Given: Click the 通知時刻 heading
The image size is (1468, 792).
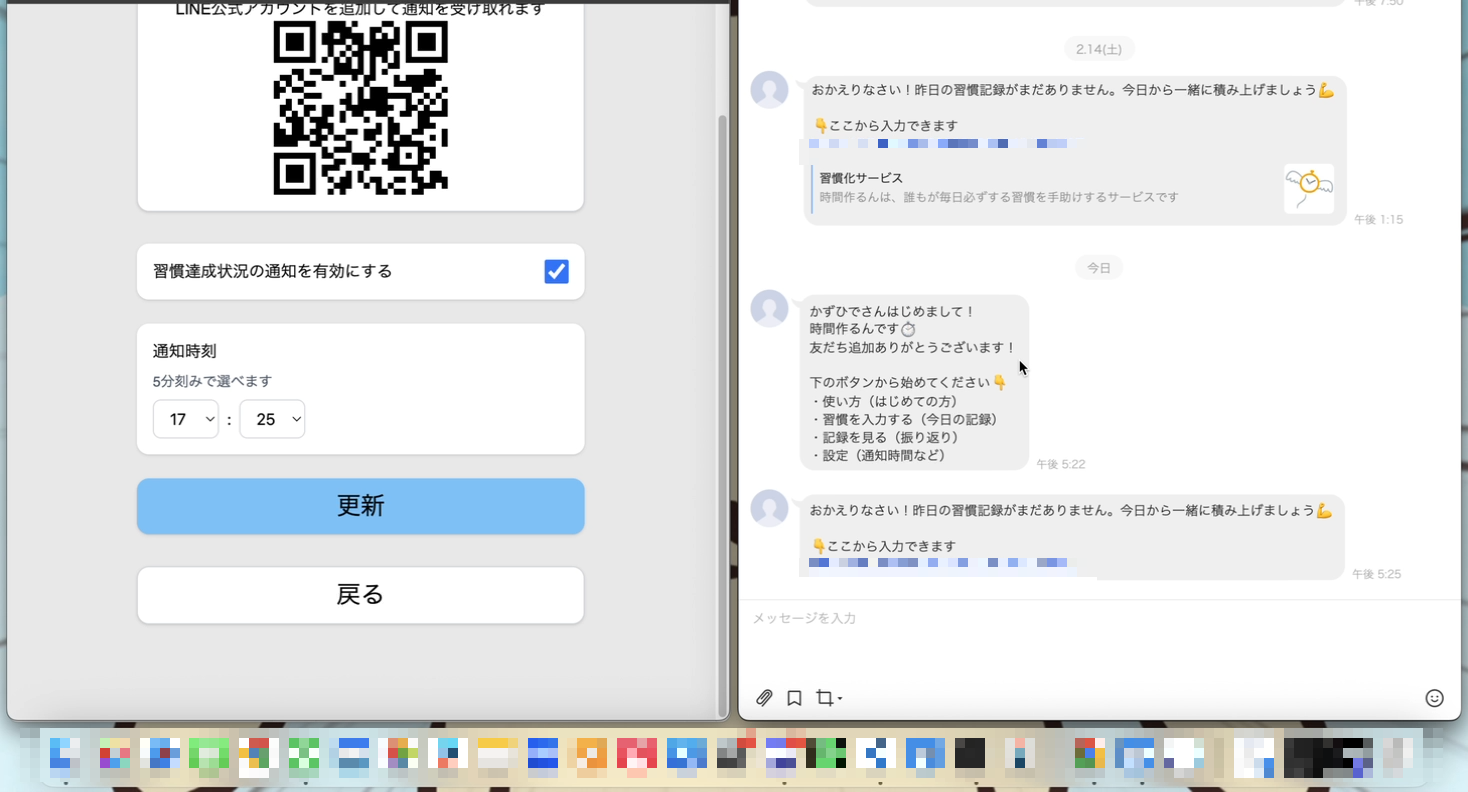Looking at the screenshot, I should tap(185, 351).
